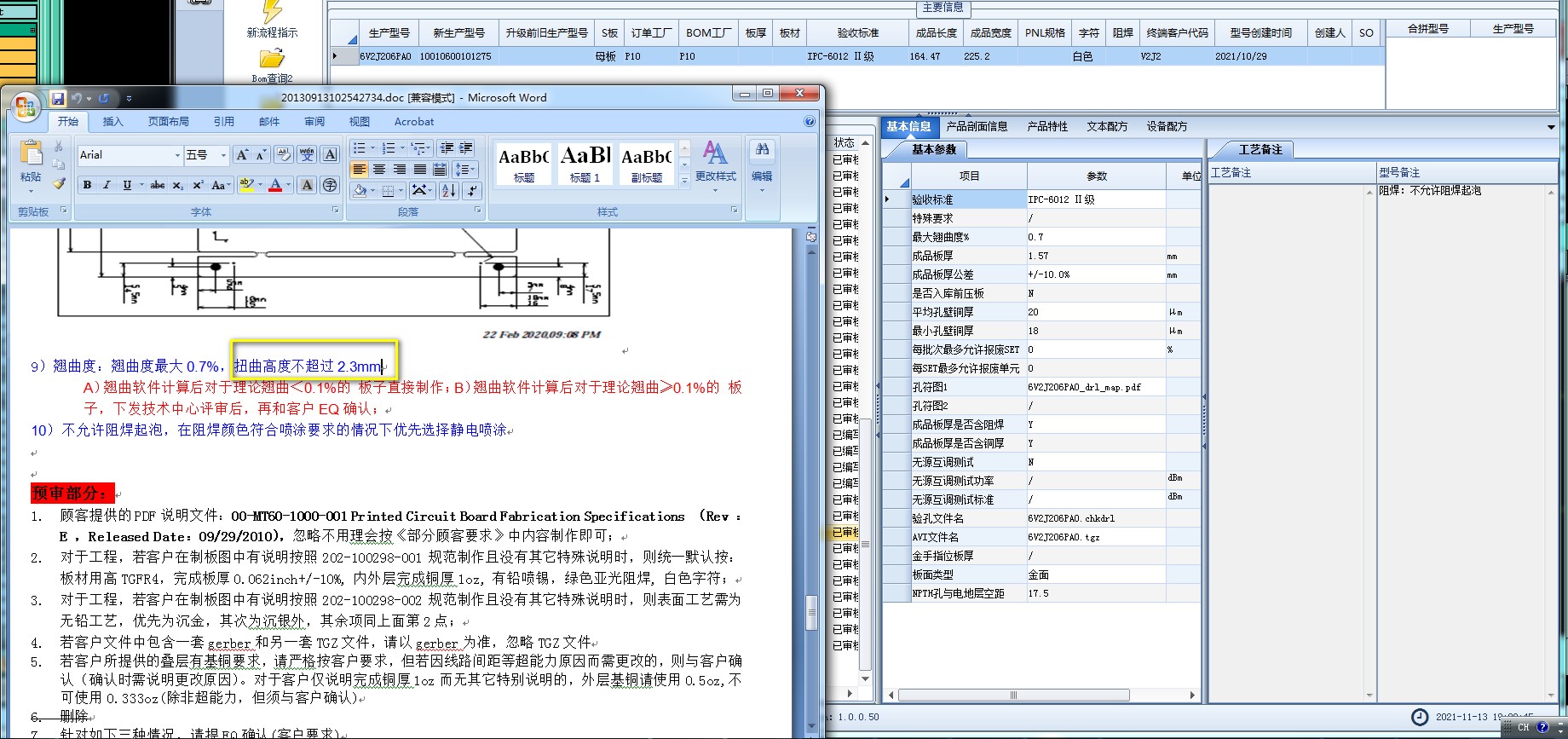Open the phonetic guide (wén) tool
Image resolution: width=1568 pixels, height=739 pixels.
[x=307, y=154]
